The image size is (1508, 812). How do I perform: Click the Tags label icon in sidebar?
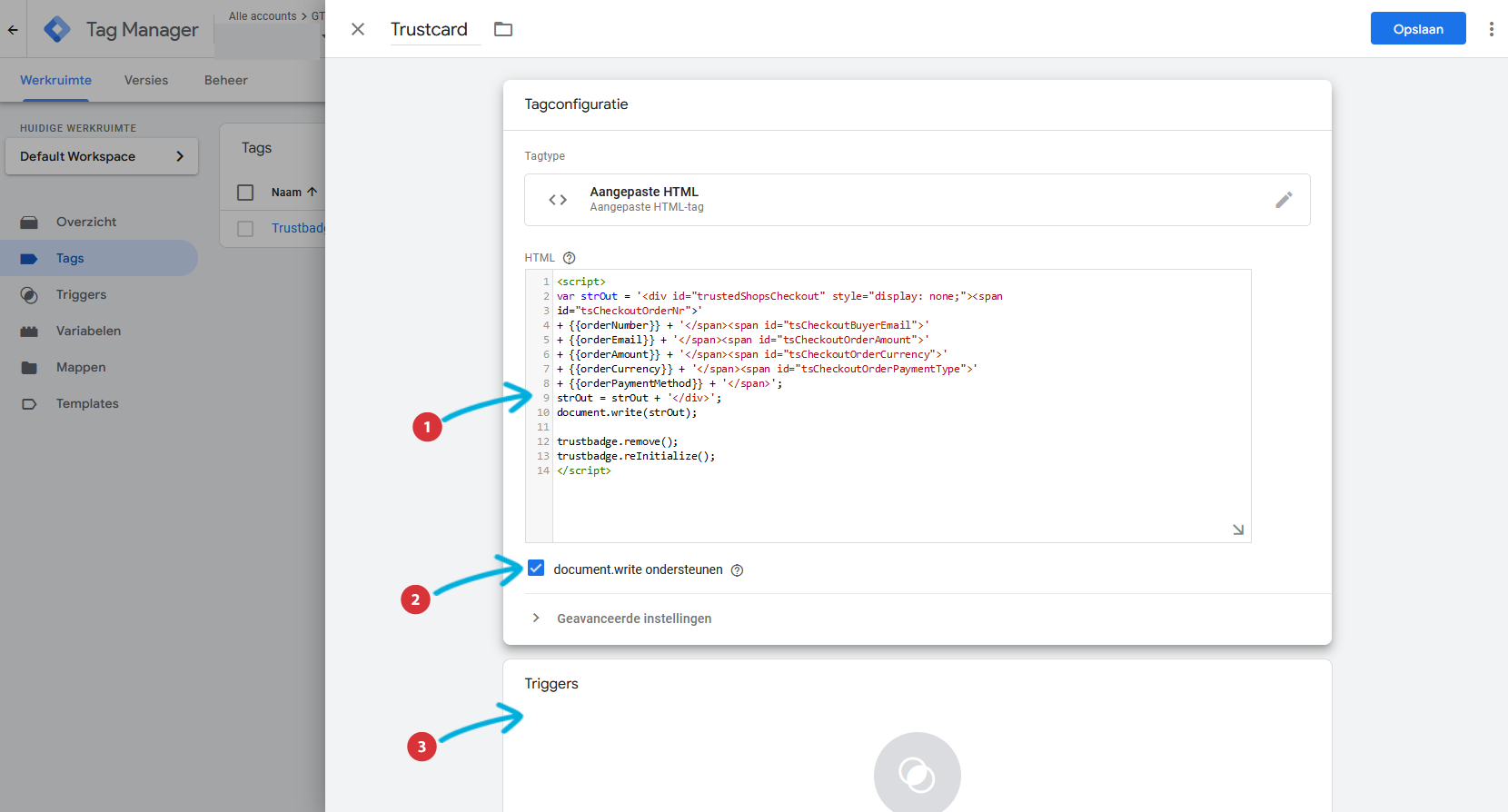[29, 259]
